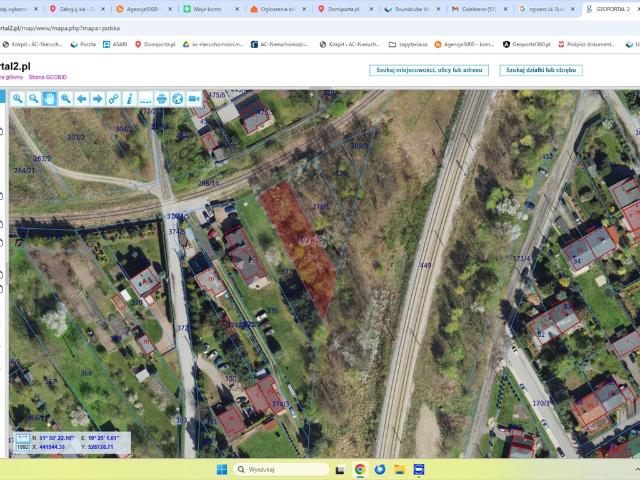Open the Poczta bookmark
The image size is (640, 480).
(84, 44)
